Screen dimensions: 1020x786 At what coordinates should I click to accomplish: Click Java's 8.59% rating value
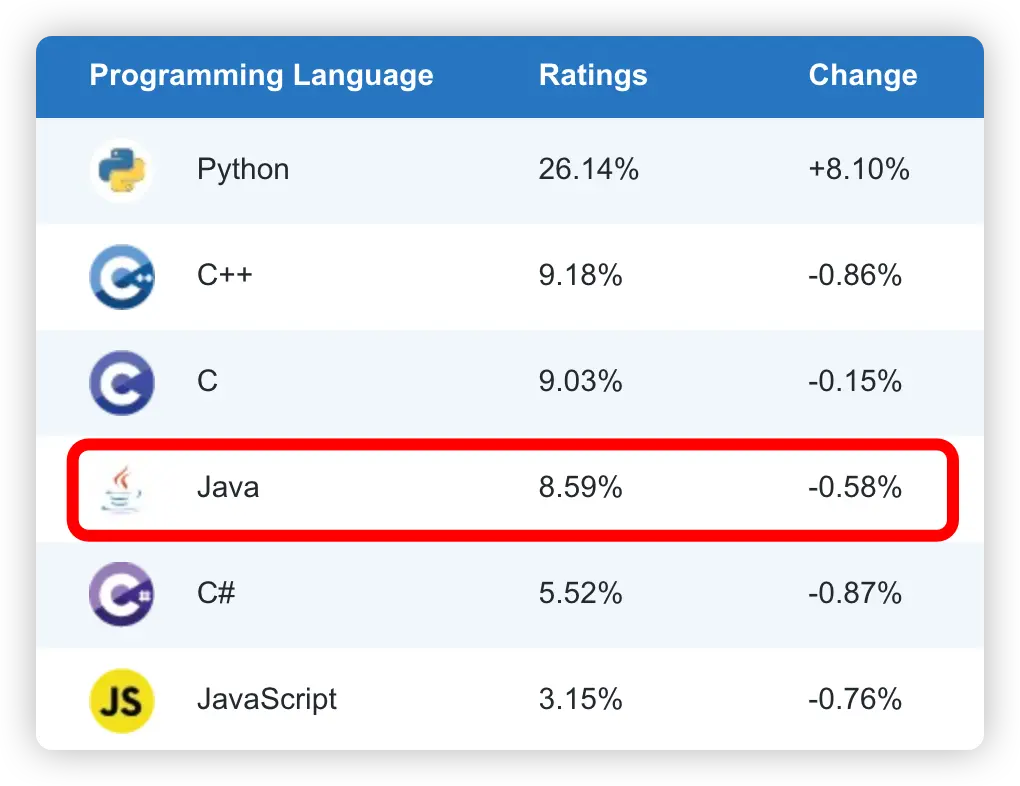coord(580,488)
